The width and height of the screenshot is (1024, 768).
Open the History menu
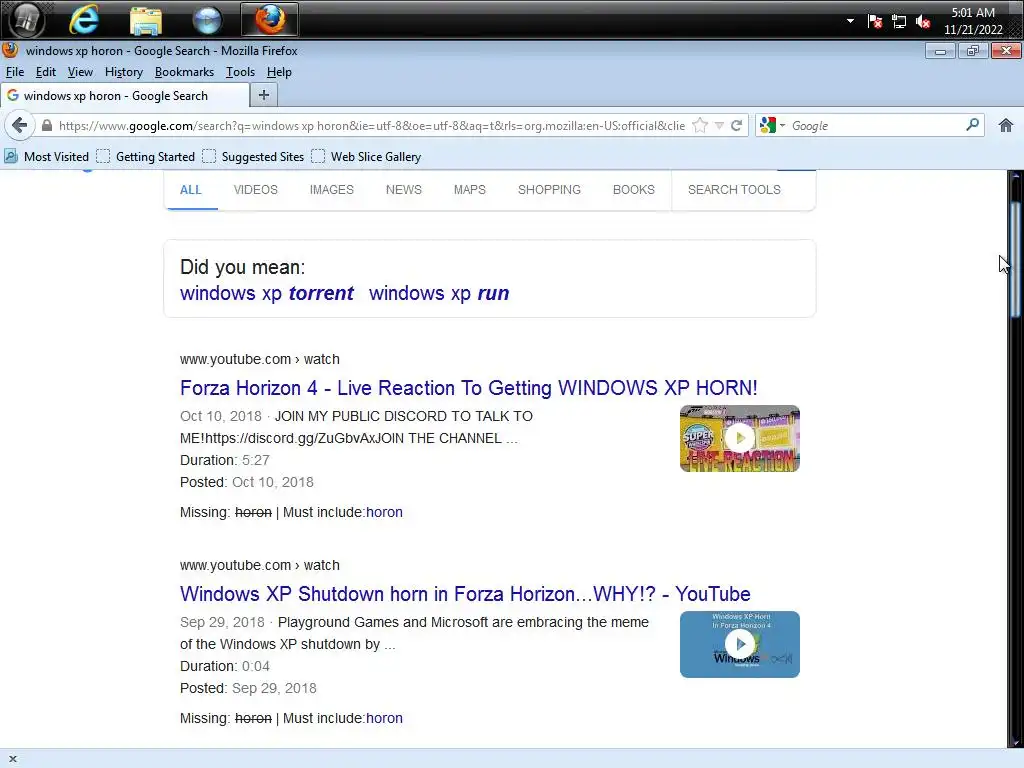coord(123,72)
